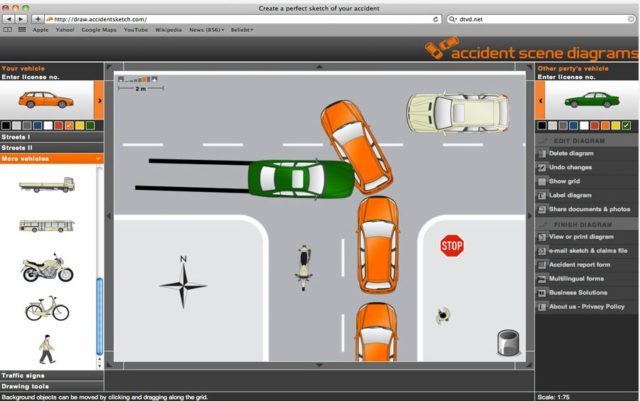Select the motorcycle vehicle icon

pyautogui.click(x=47, y=268)
